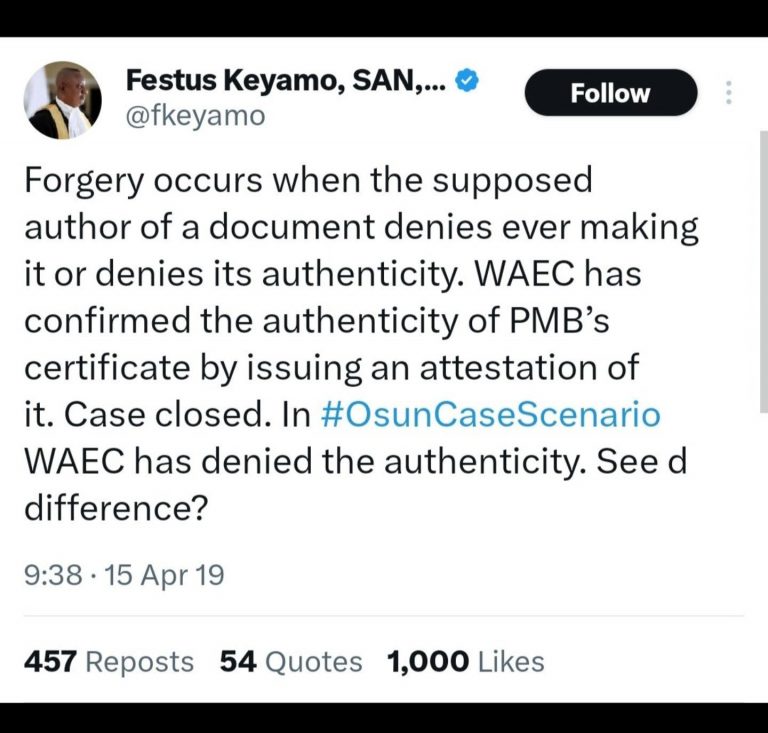This screenshot has height=733, width=768.
Task: Open the #OsunCaseScenario hashtag
Action: (493, 414)
